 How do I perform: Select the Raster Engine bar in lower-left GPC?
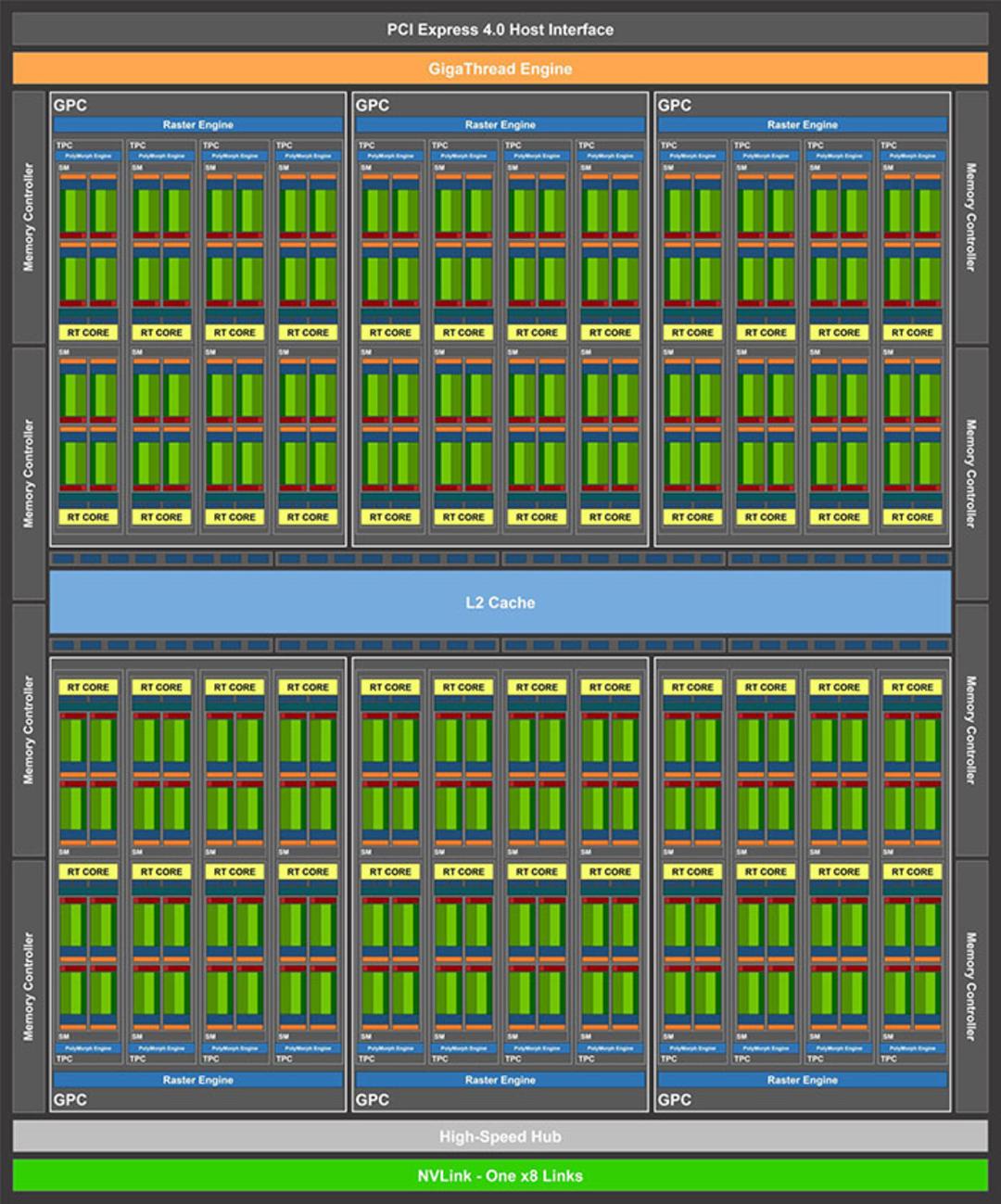198,1080
